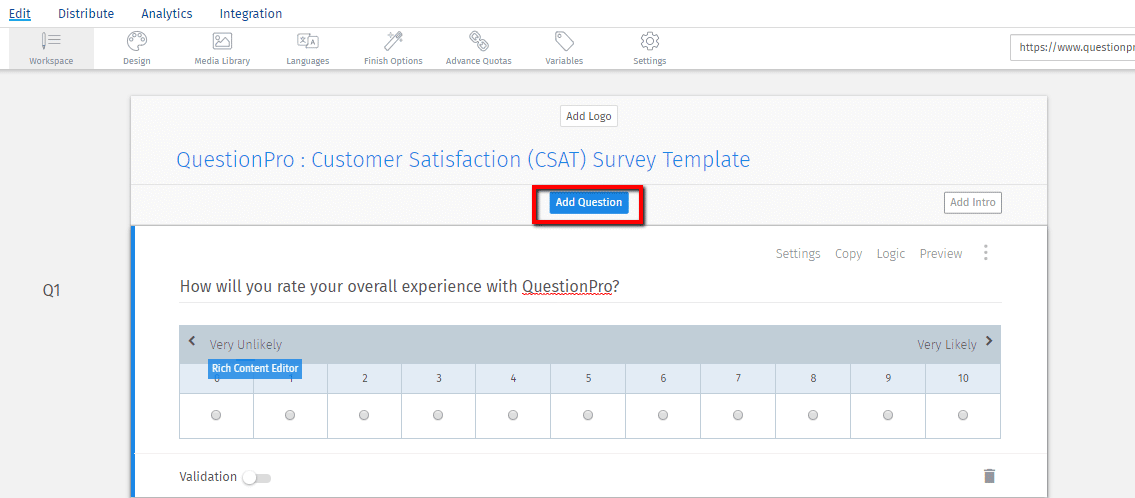Screen dimensions: 1135x498
Task: Select radio button under rating 9
Action: [x=887, y=415]
